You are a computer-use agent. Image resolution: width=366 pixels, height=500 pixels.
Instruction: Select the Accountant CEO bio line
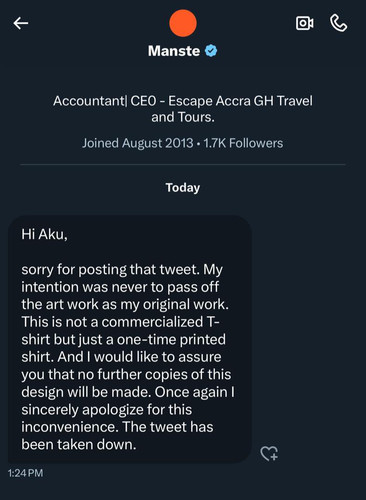tap(183, 101)
